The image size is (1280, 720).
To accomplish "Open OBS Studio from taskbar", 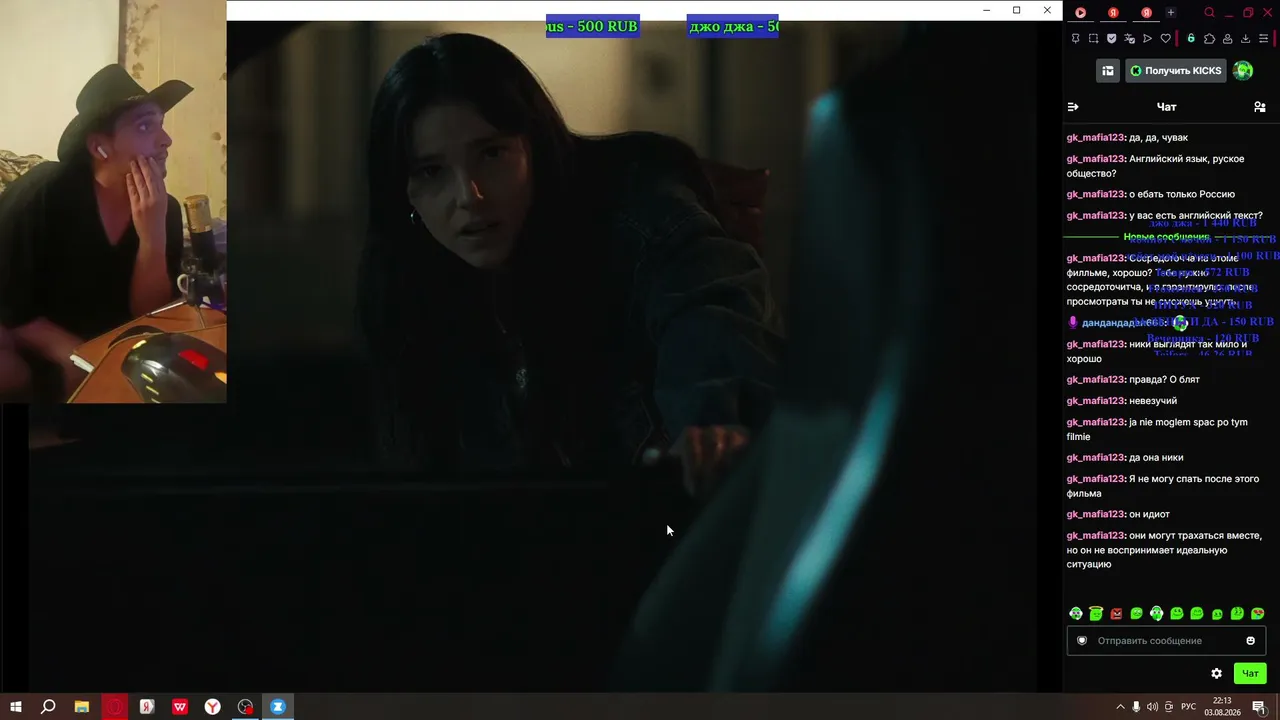I will [x=246, y=707].
